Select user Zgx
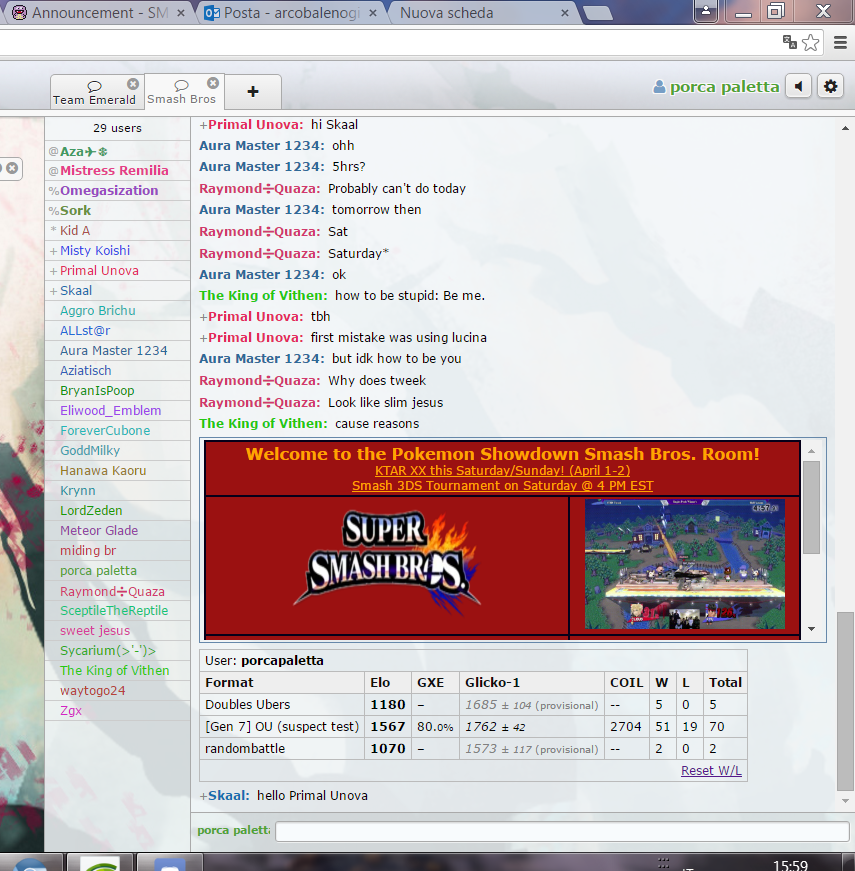The width and height of the screenshot is (855, 871). click(117, 710)
